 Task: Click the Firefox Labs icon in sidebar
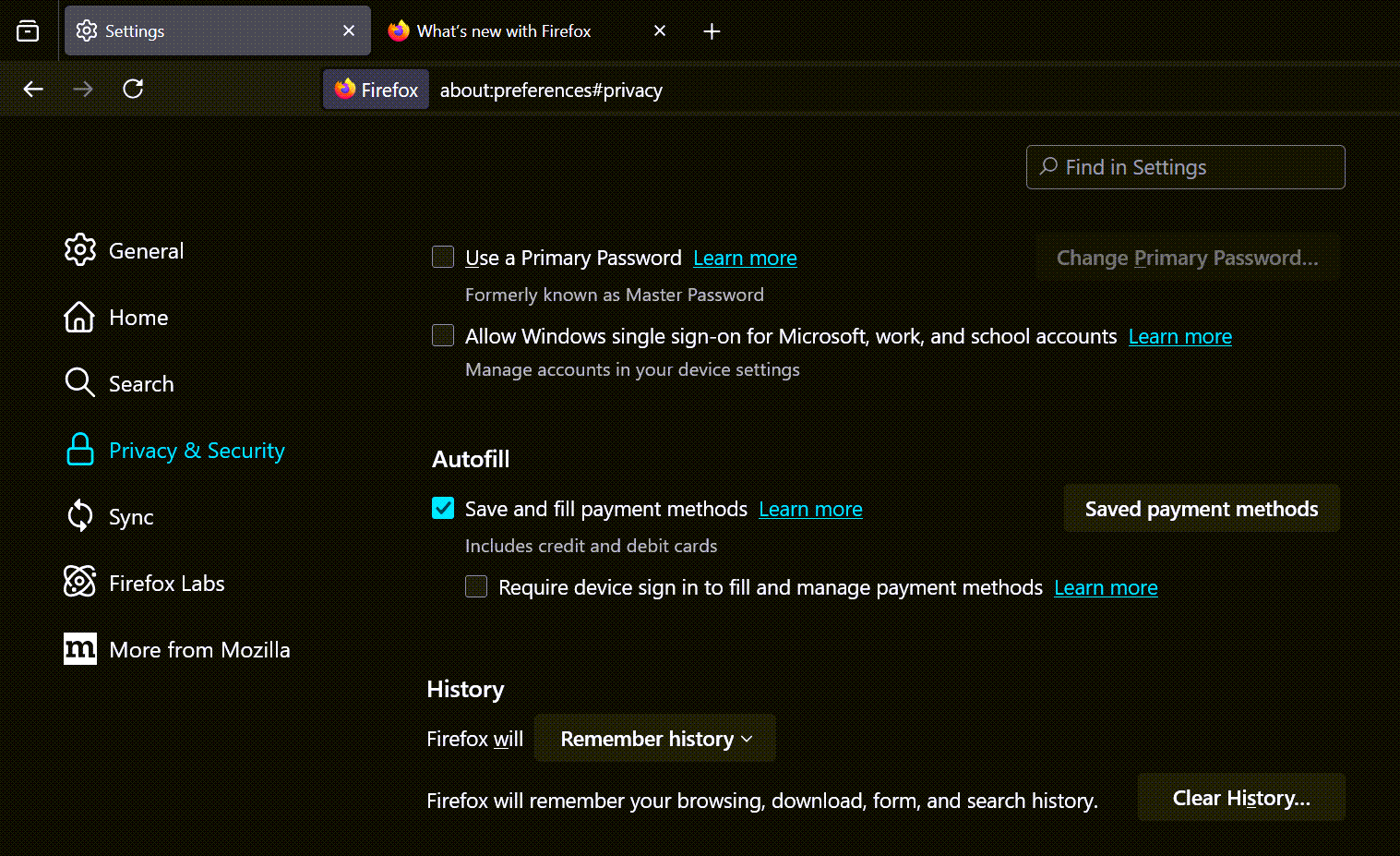79,582
